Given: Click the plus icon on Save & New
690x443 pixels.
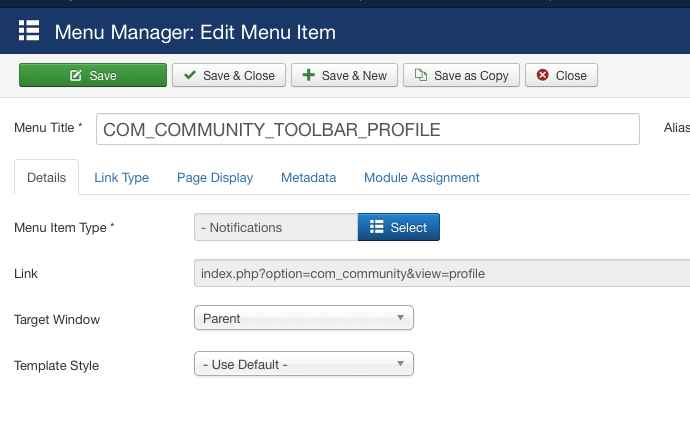Looking at the screenshot, I should click(308, 75).
